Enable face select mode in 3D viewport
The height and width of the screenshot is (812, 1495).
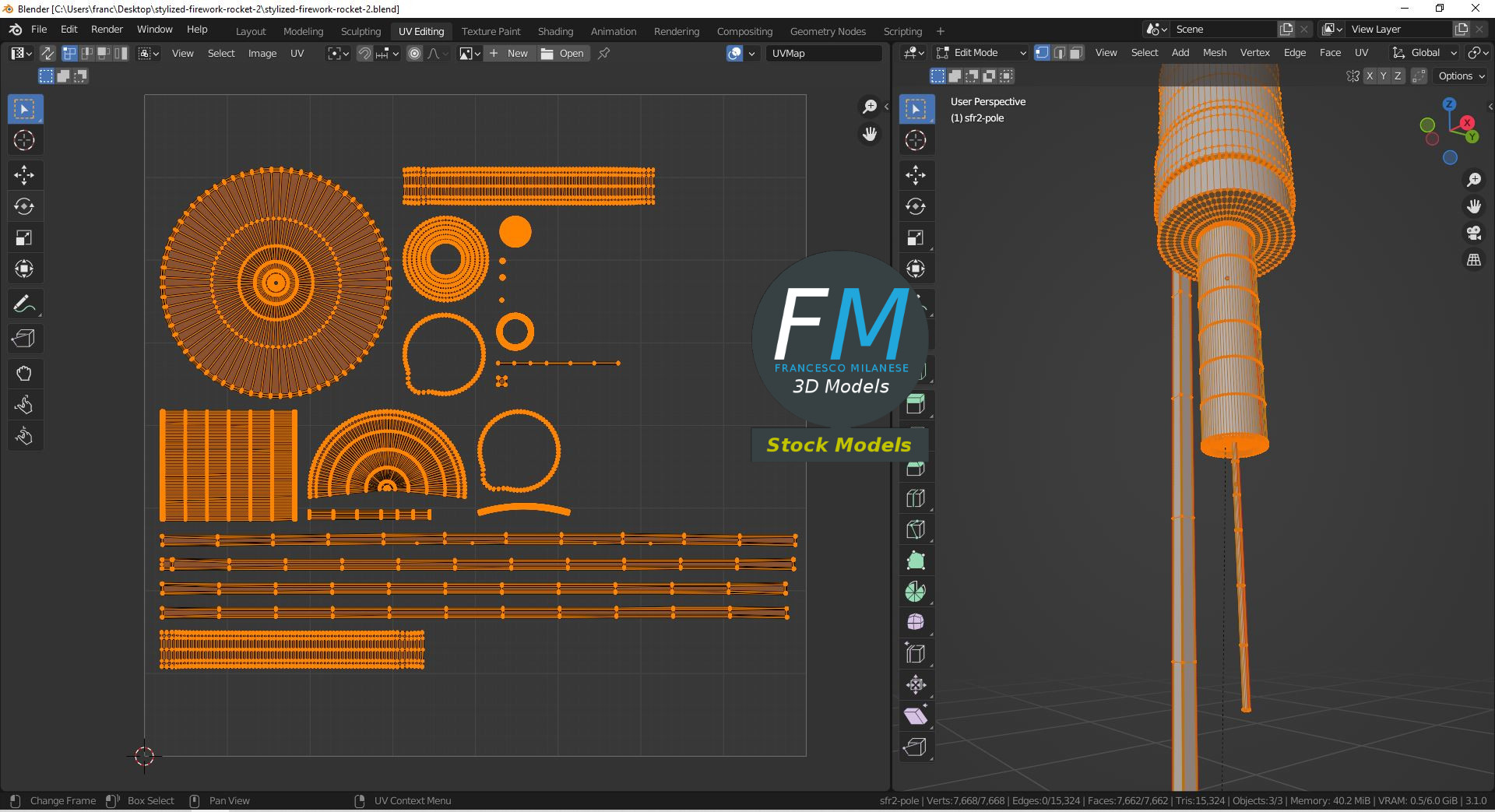[x=1076, y=53]
